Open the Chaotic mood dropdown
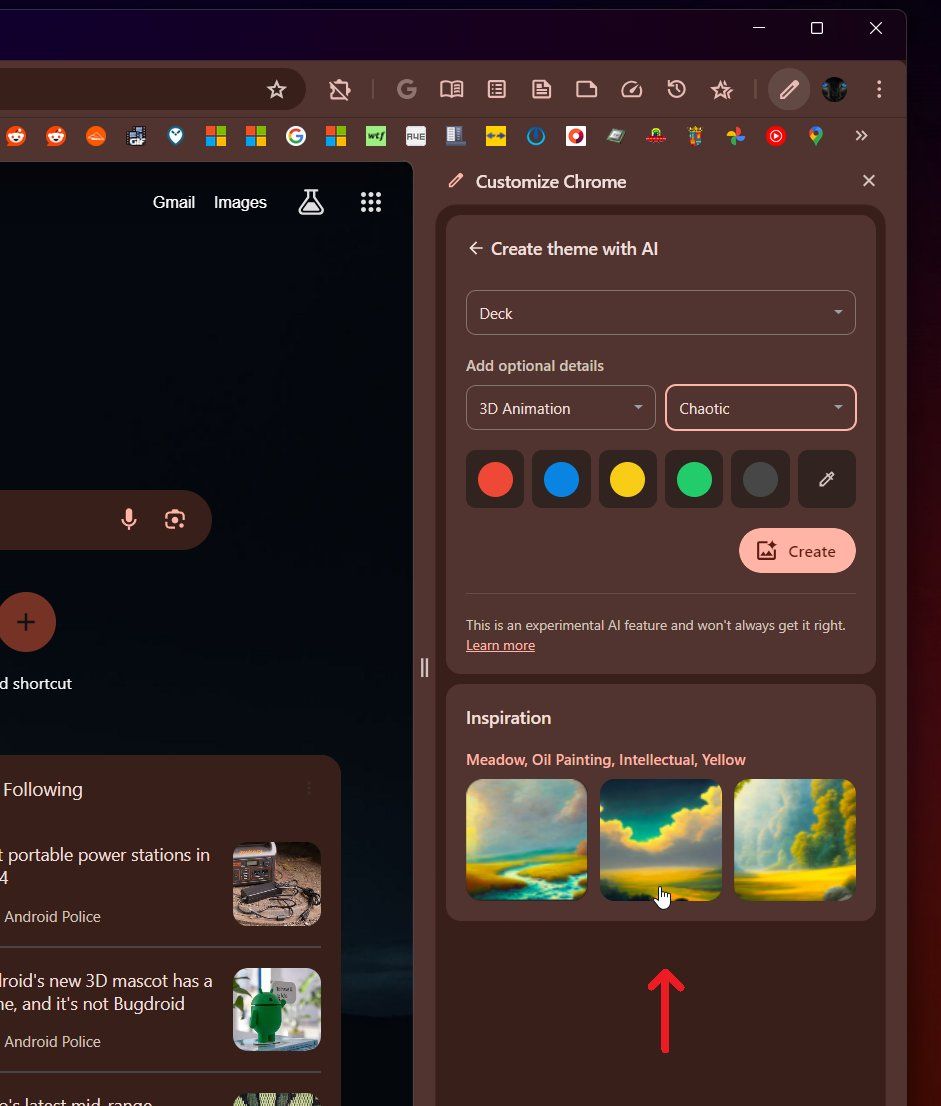941x1106 pixels. point(760,408)
